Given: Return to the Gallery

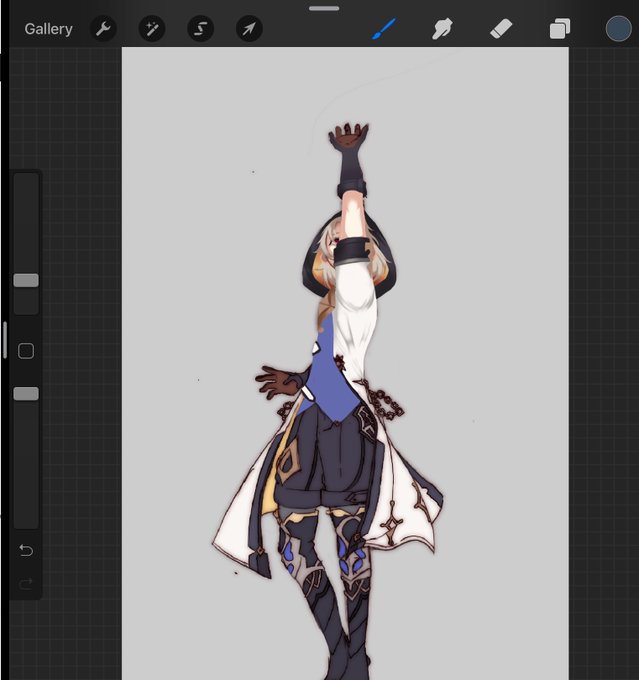Looking at the screenshot, I should [x=48, y=29].
